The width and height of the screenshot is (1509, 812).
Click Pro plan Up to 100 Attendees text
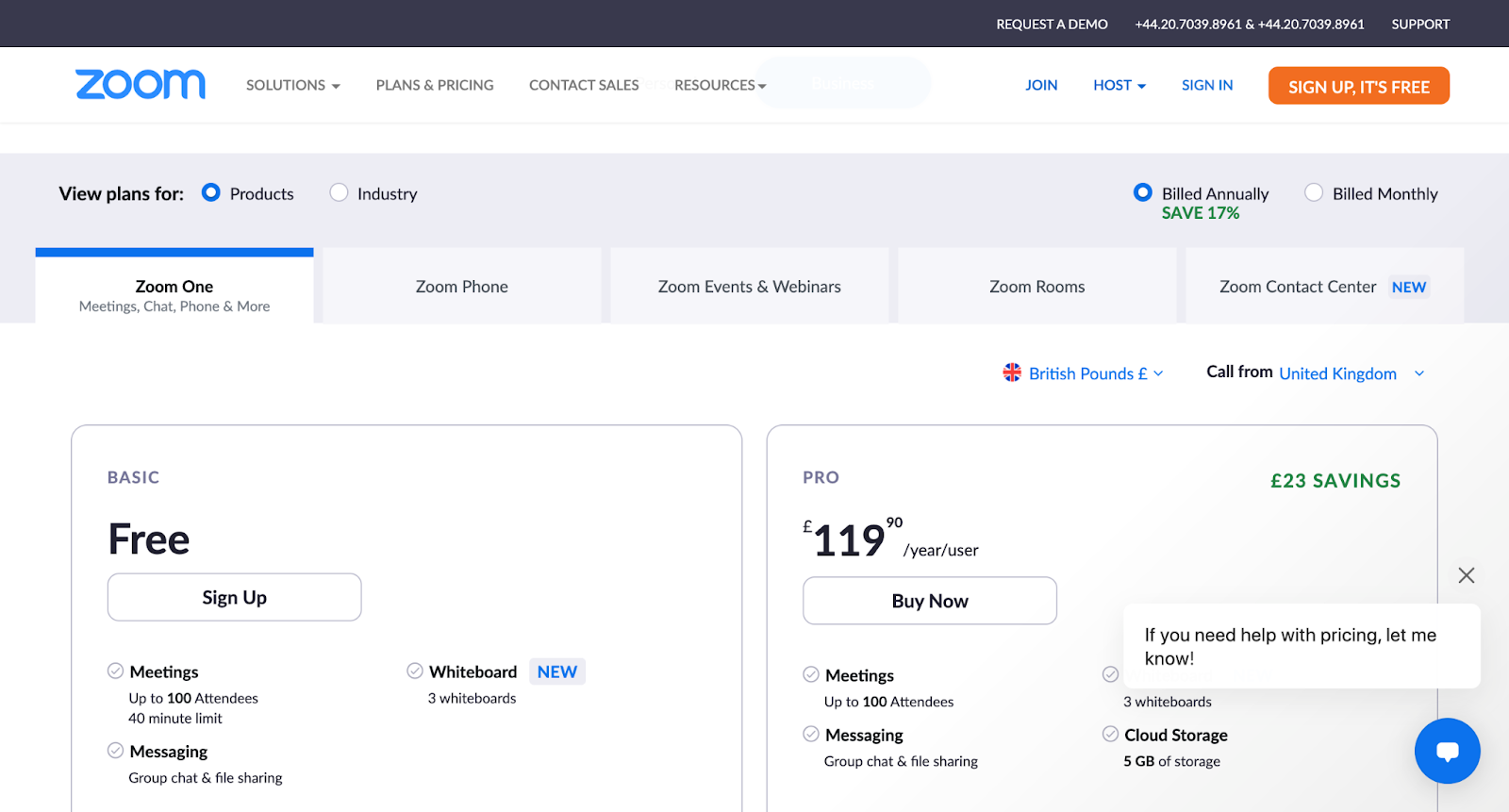888,702
